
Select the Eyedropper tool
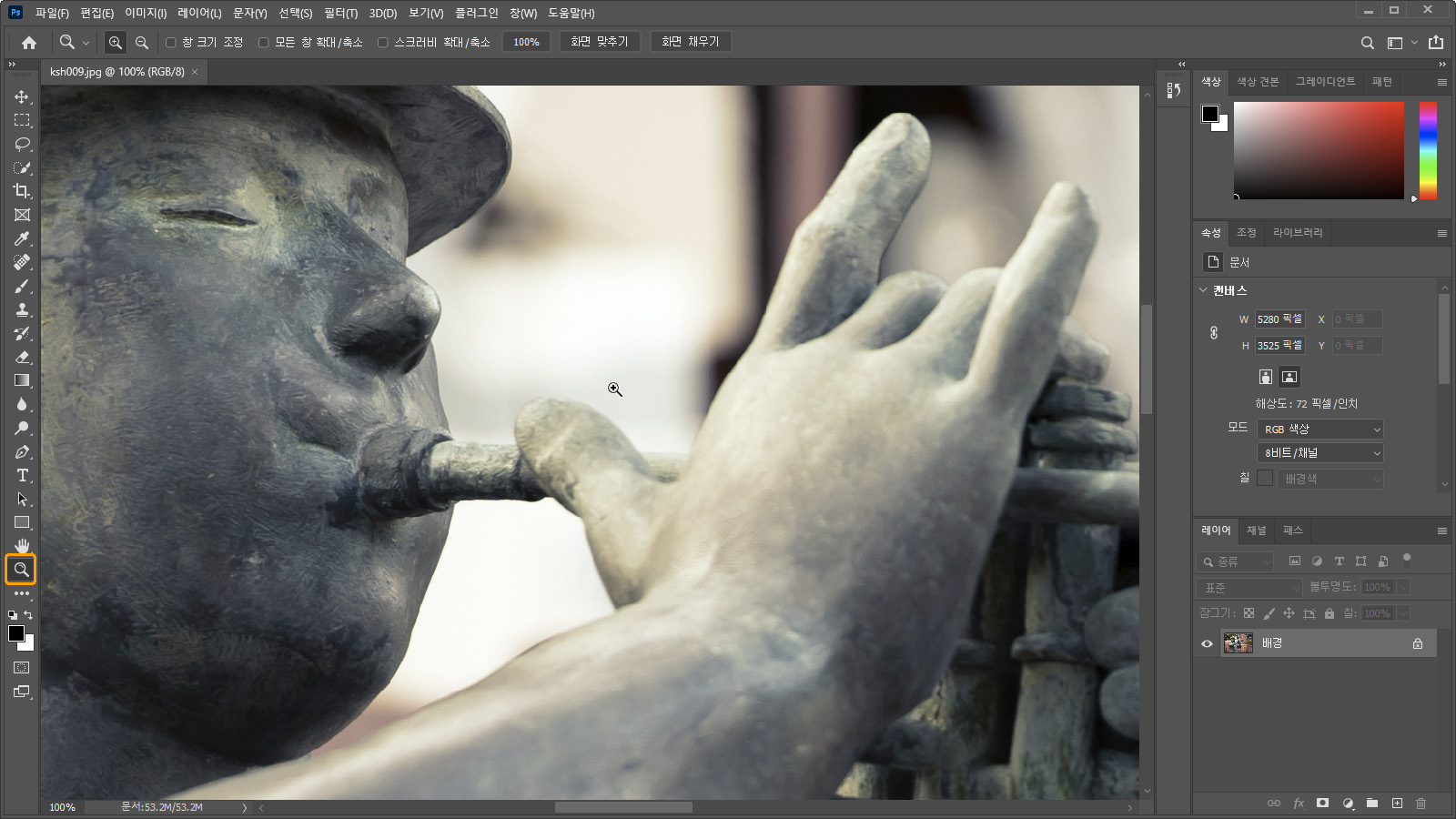22,238
